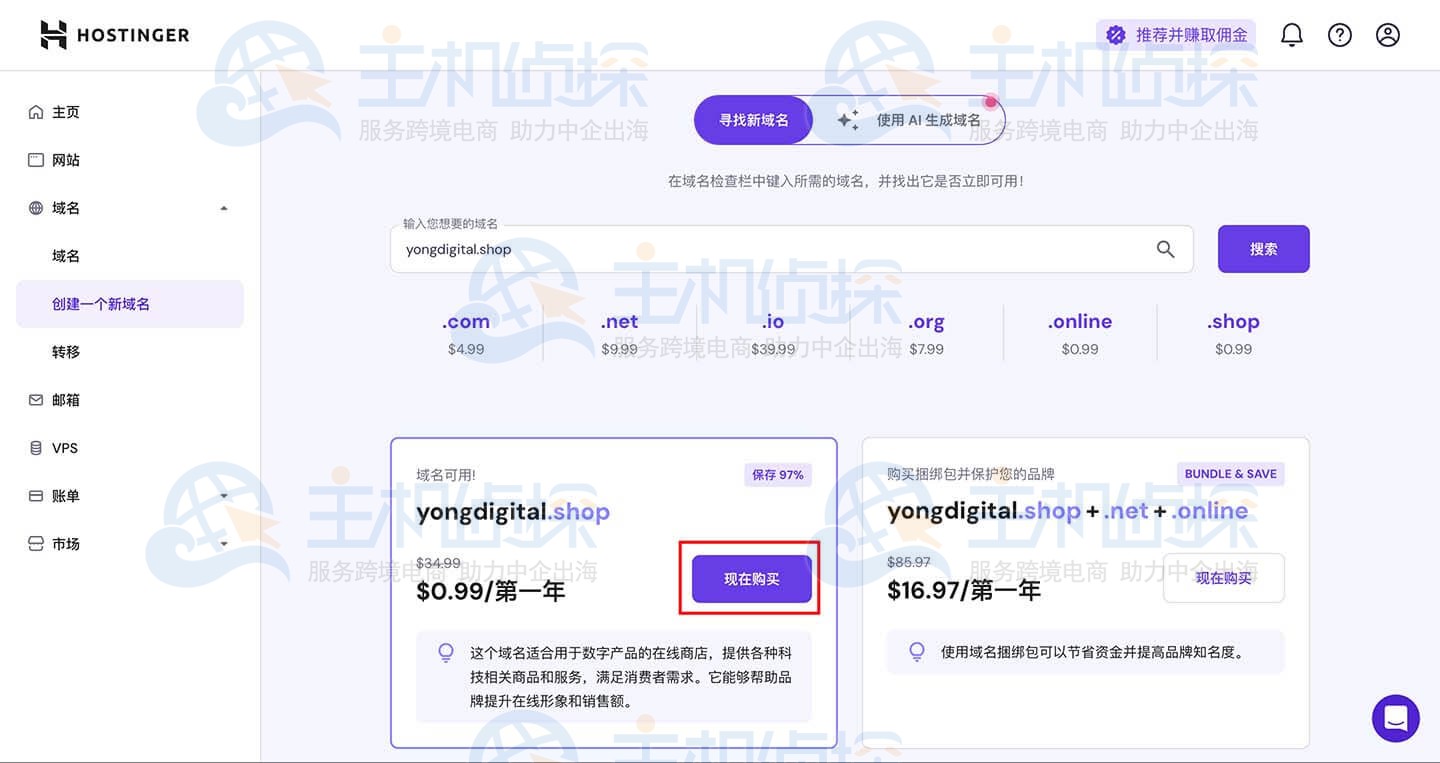Click the BUNDLE & SAVE badge
This screenshot has width=1440, height=763.
1230,474
